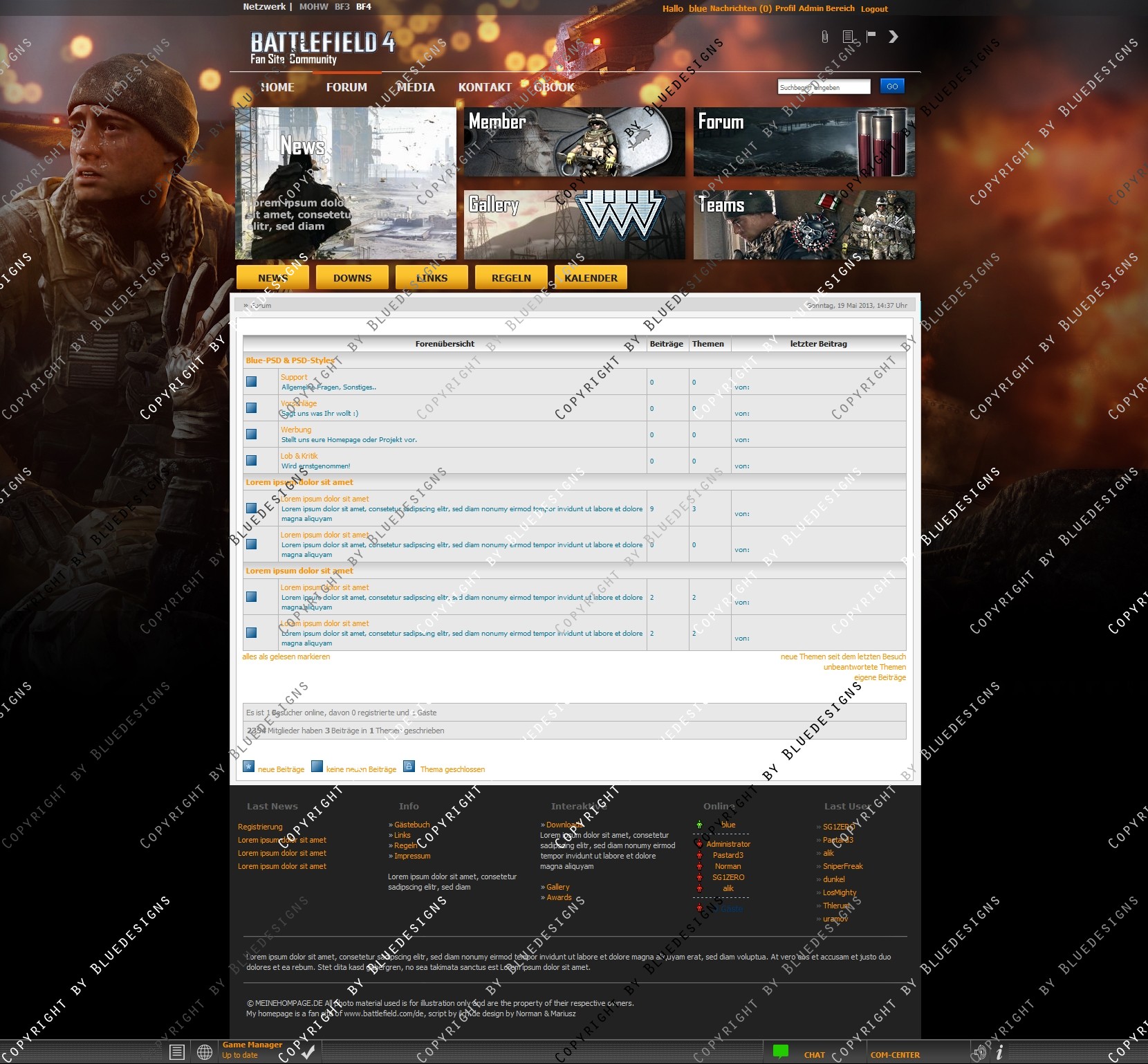Open the Impressum link in Info
The height and width of the screenshot is (1064, 1148).
[x=412, y=856]
